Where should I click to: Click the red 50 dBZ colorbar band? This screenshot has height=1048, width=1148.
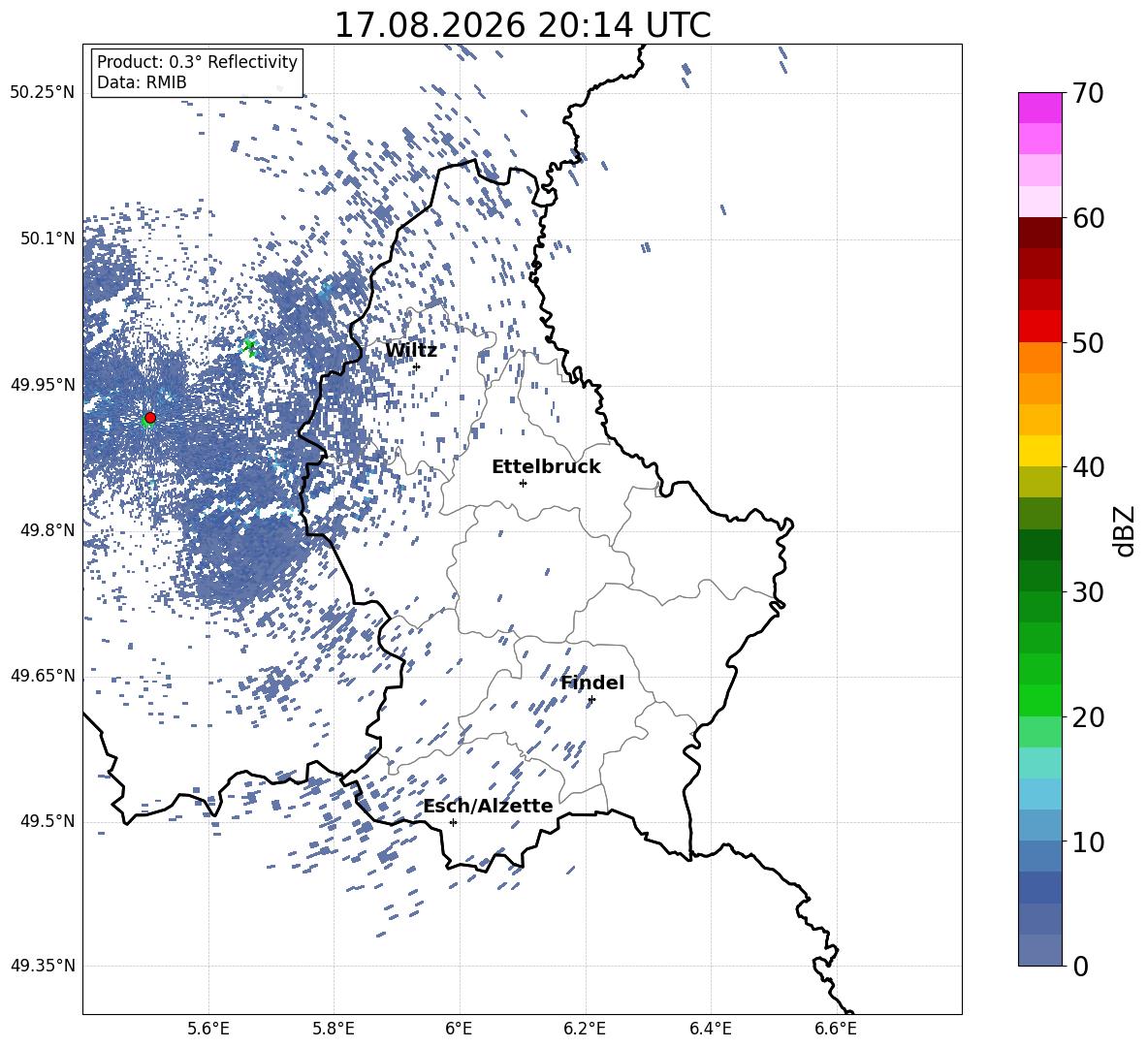point(1040,327)
